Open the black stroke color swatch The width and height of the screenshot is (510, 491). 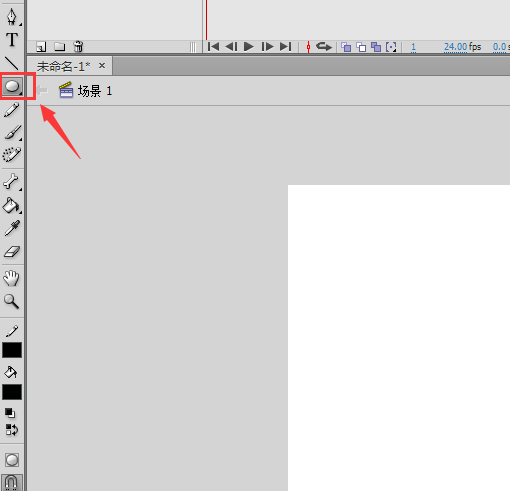tap(12, 350)
